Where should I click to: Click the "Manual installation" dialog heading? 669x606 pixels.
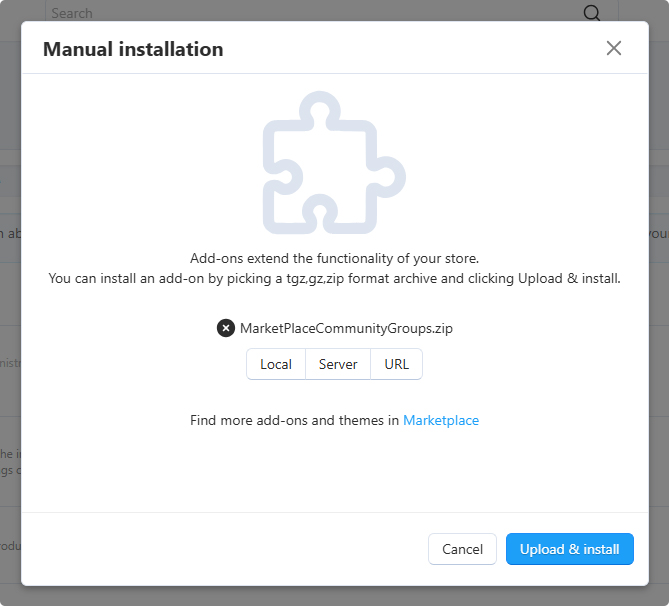point(133,49)
